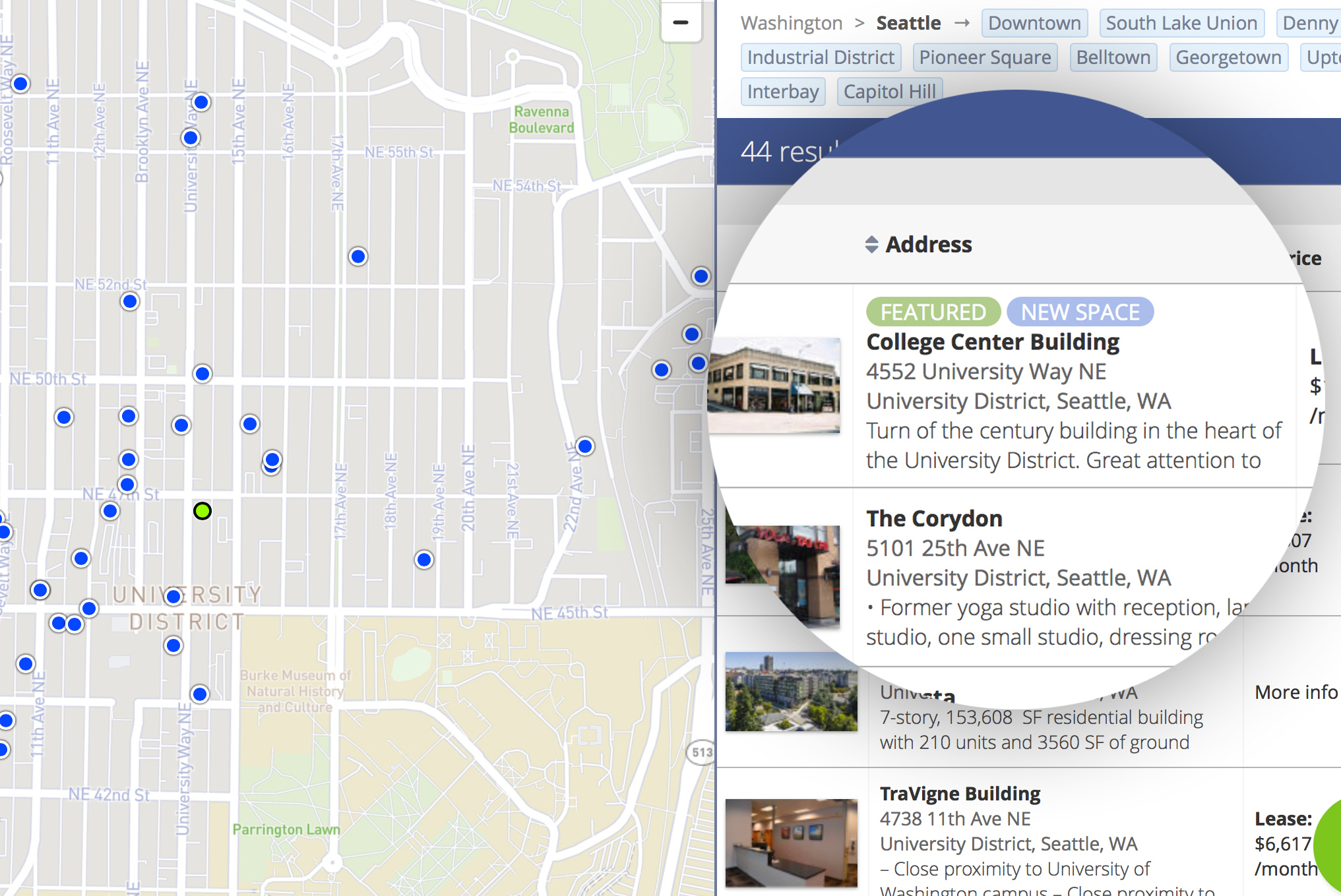
Task: Choose the Industrial District tag
Action: (820, 57)
